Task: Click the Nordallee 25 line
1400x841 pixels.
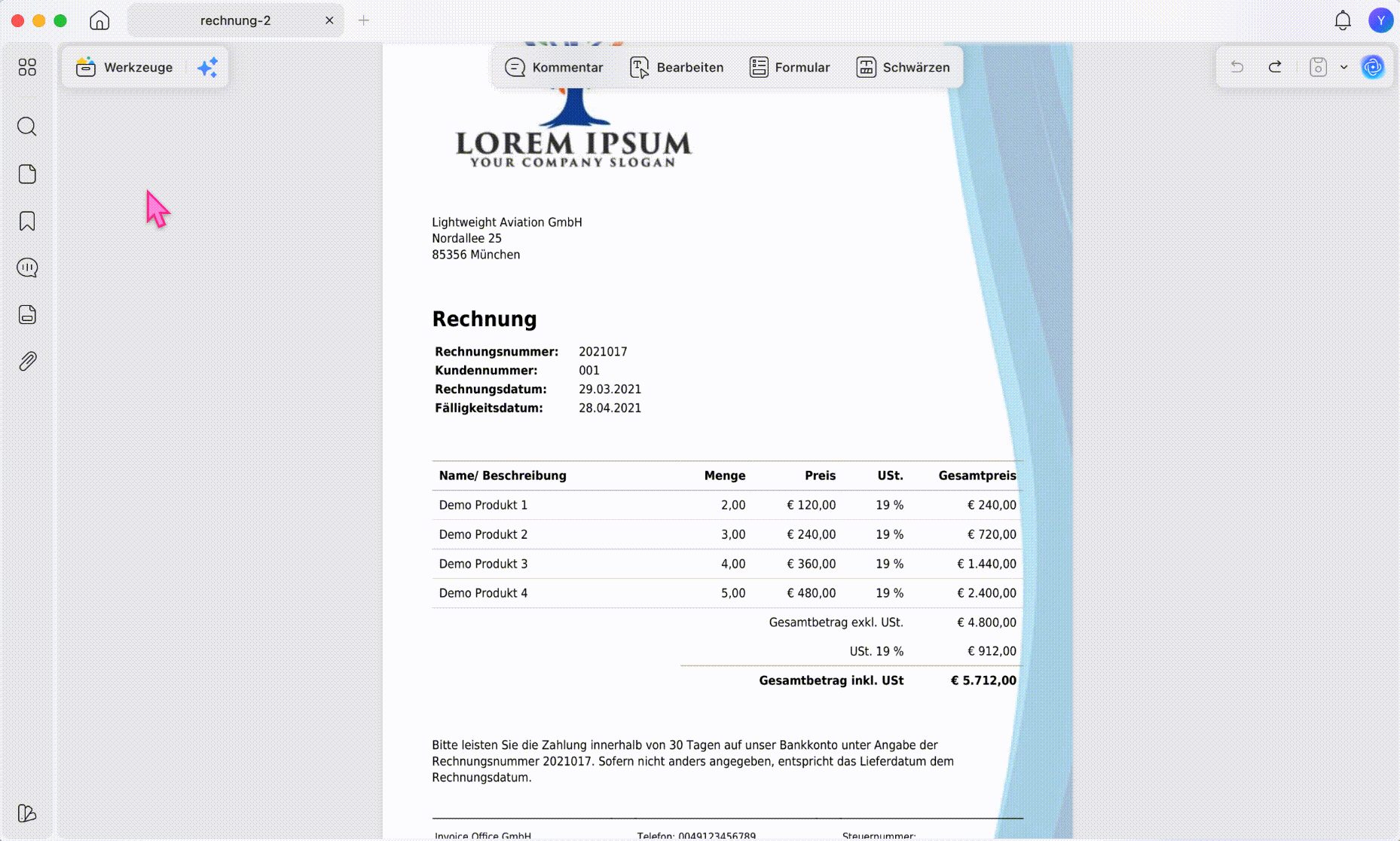Action: [466, 238]
